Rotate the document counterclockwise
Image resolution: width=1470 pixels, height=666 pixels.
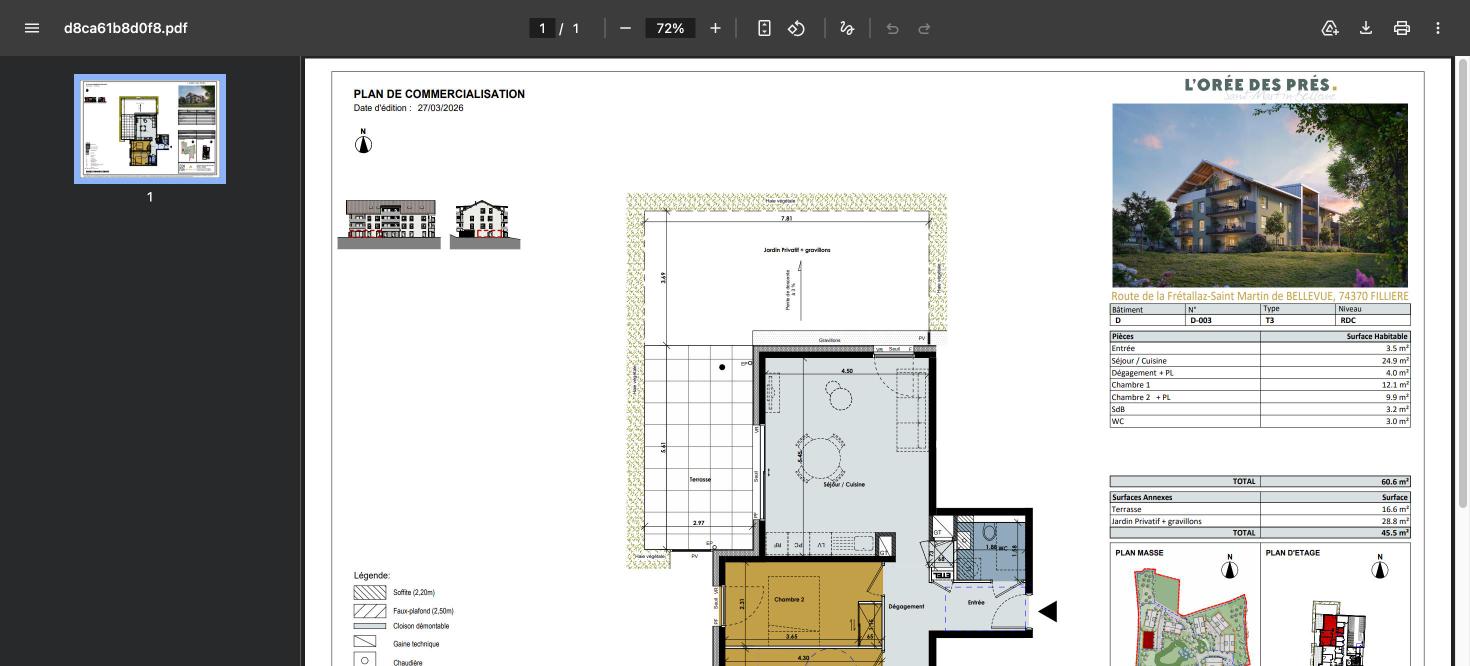796,28
